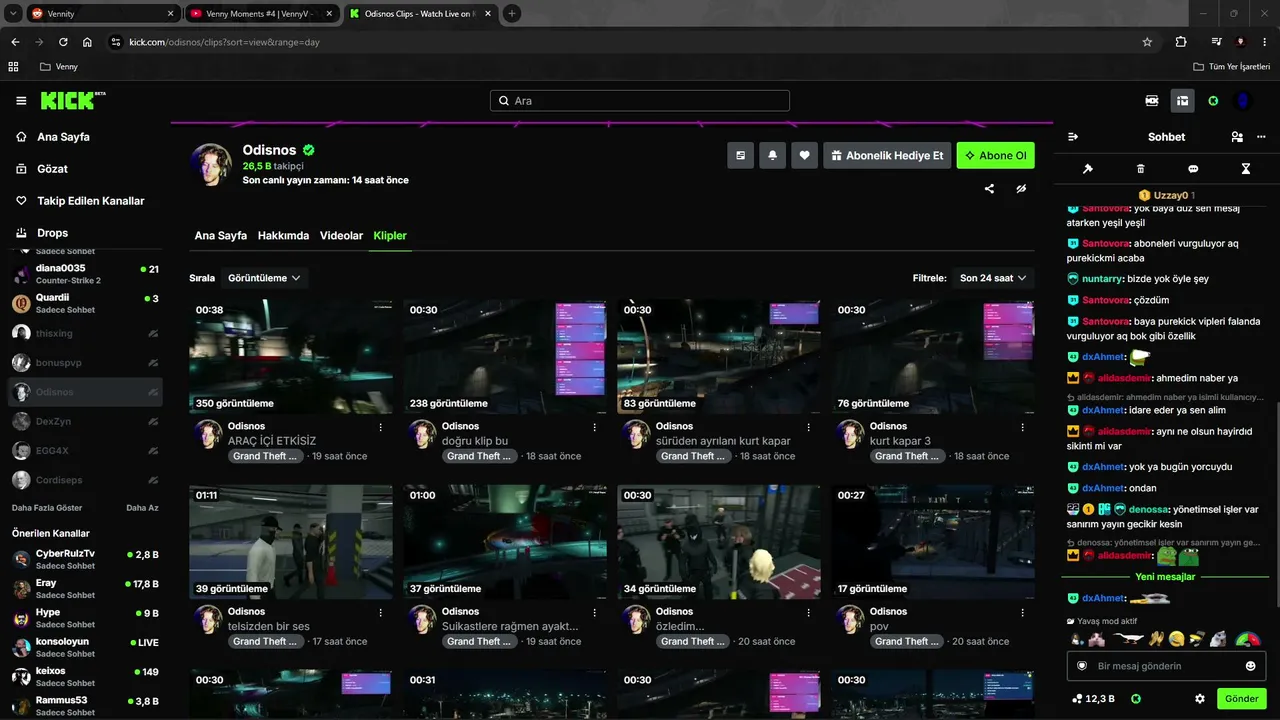
Task: Send message with Gönder button
Action: tap(1242, 699)
